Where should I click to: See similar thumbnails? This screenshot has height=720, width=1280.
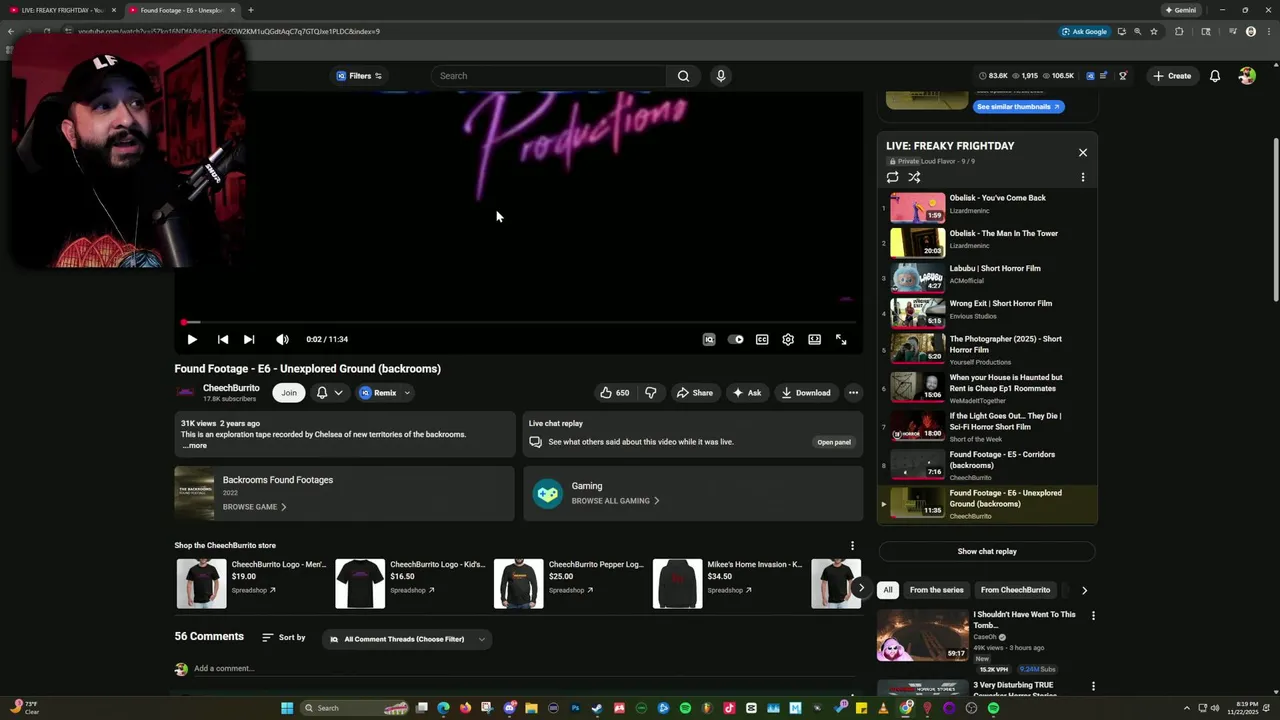coord(1018,107)
